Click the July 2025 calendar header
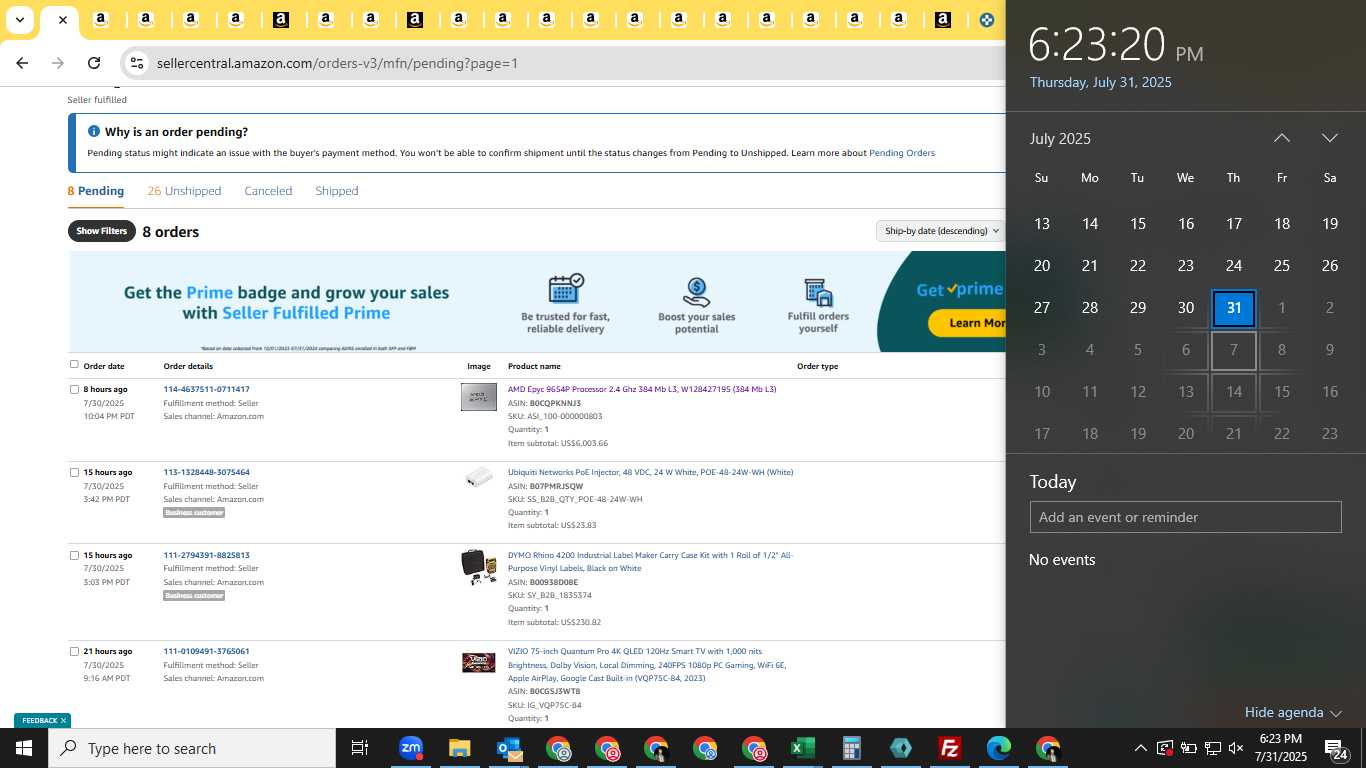Image resolution: width=1366 pixels, height=768 pixels. 1060,138
